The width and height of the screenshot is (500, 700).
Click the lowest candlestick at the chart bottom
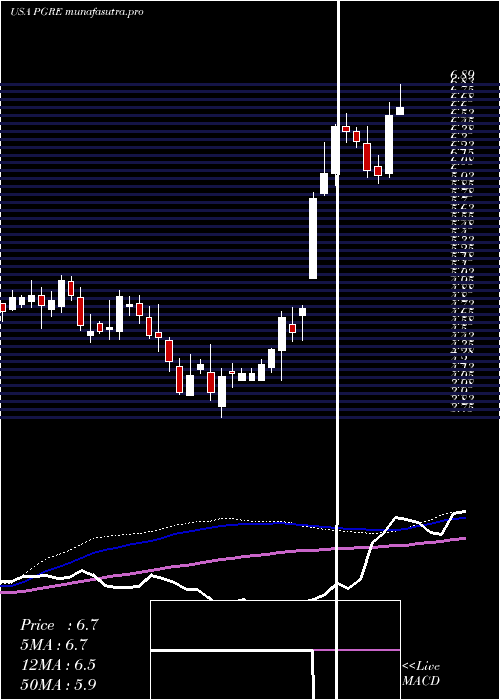[x=222, y=392]
